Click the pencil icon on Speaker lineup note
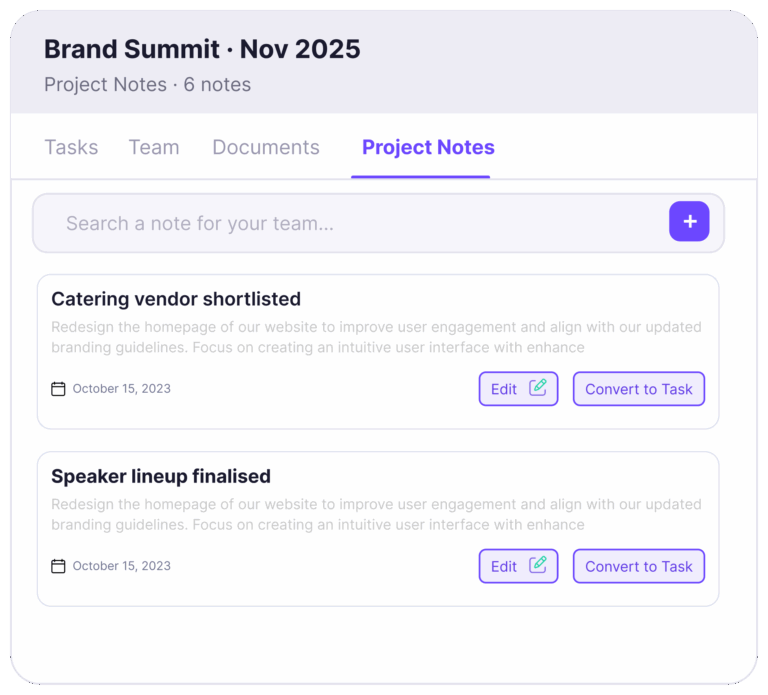 tap(538, 565)
